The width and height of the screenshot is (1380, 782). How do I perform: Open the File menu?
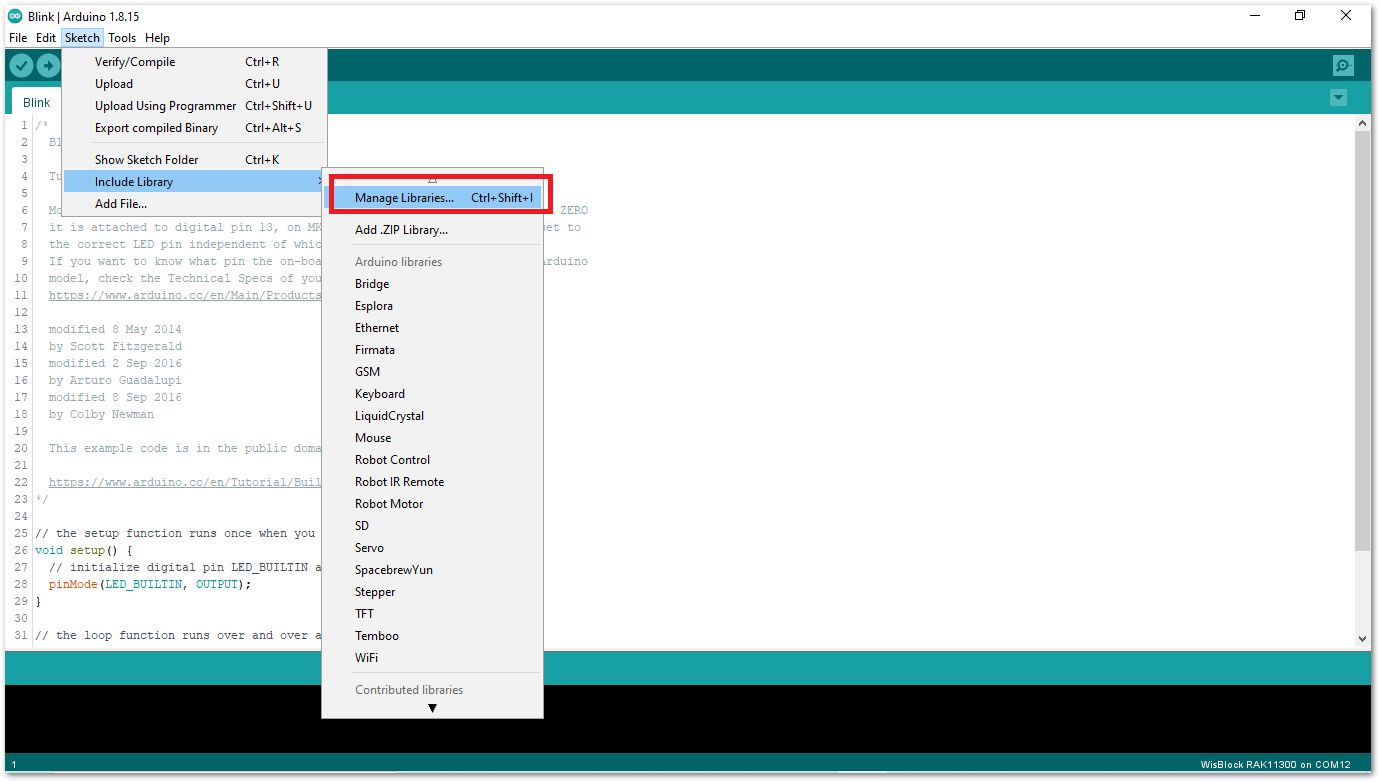(x=18, y=38)
